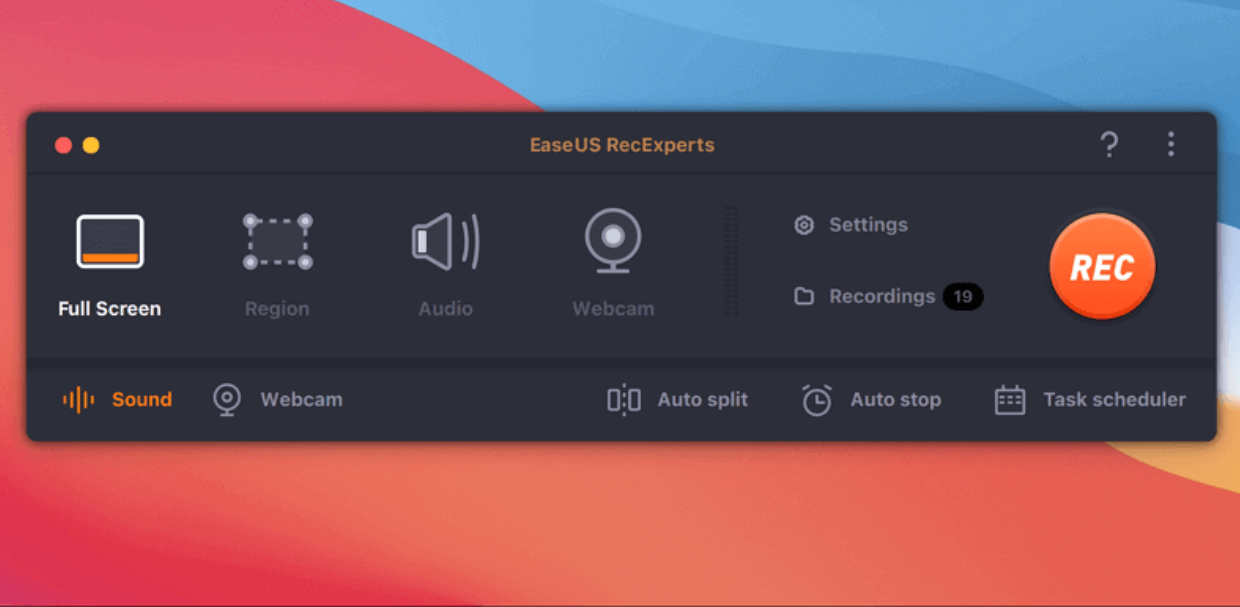Open help with the question mark icon
The image size is (1240, 607).
coord(1109,145)
